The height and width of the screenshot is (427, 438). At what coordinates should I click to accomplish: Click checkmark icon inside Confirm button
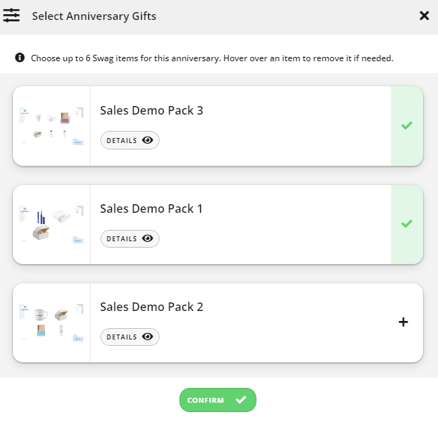coord(241,399)
